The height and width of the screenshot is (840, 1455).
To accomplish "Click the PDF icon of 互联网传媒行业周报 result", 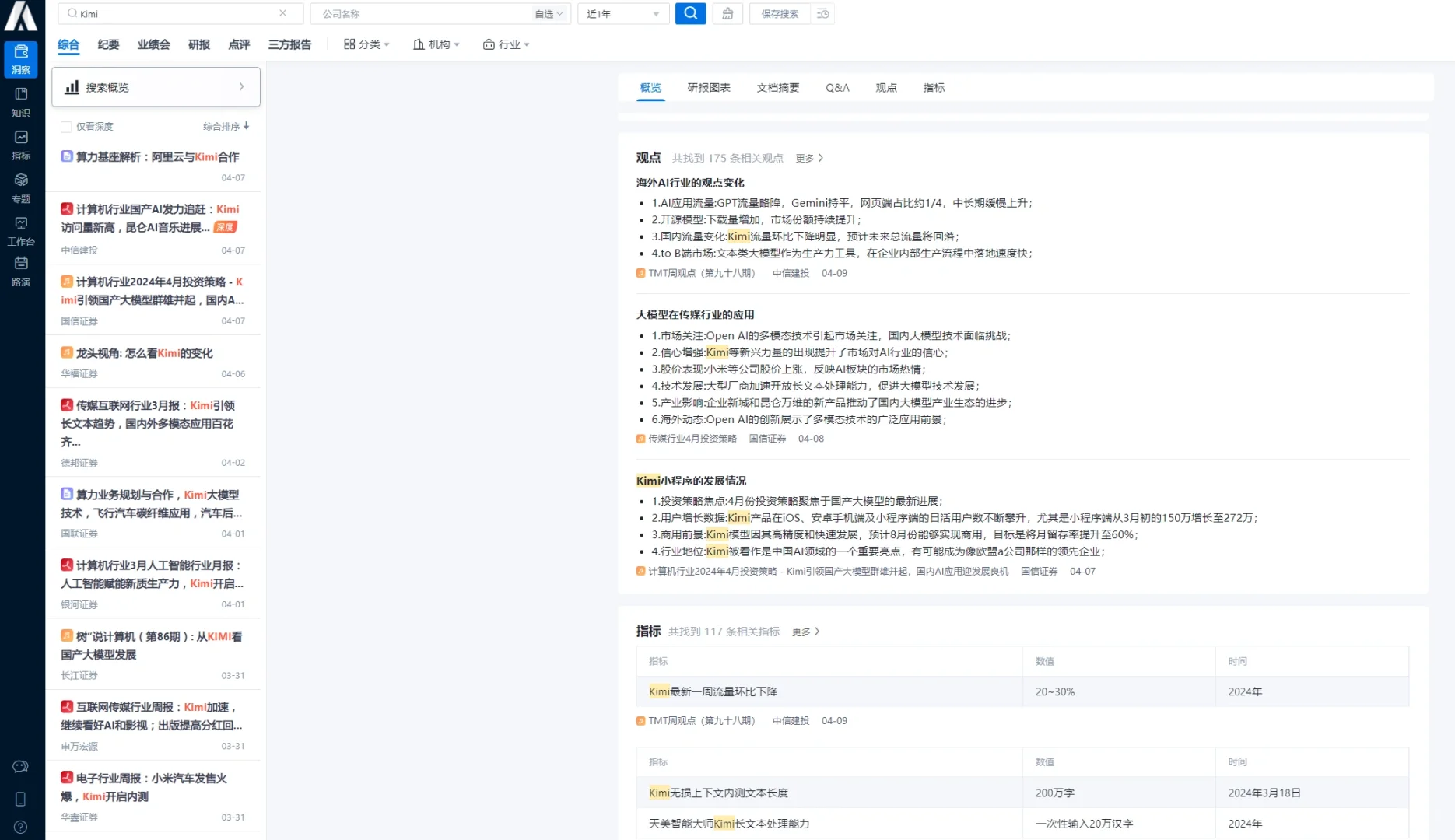I will point(67,706).
